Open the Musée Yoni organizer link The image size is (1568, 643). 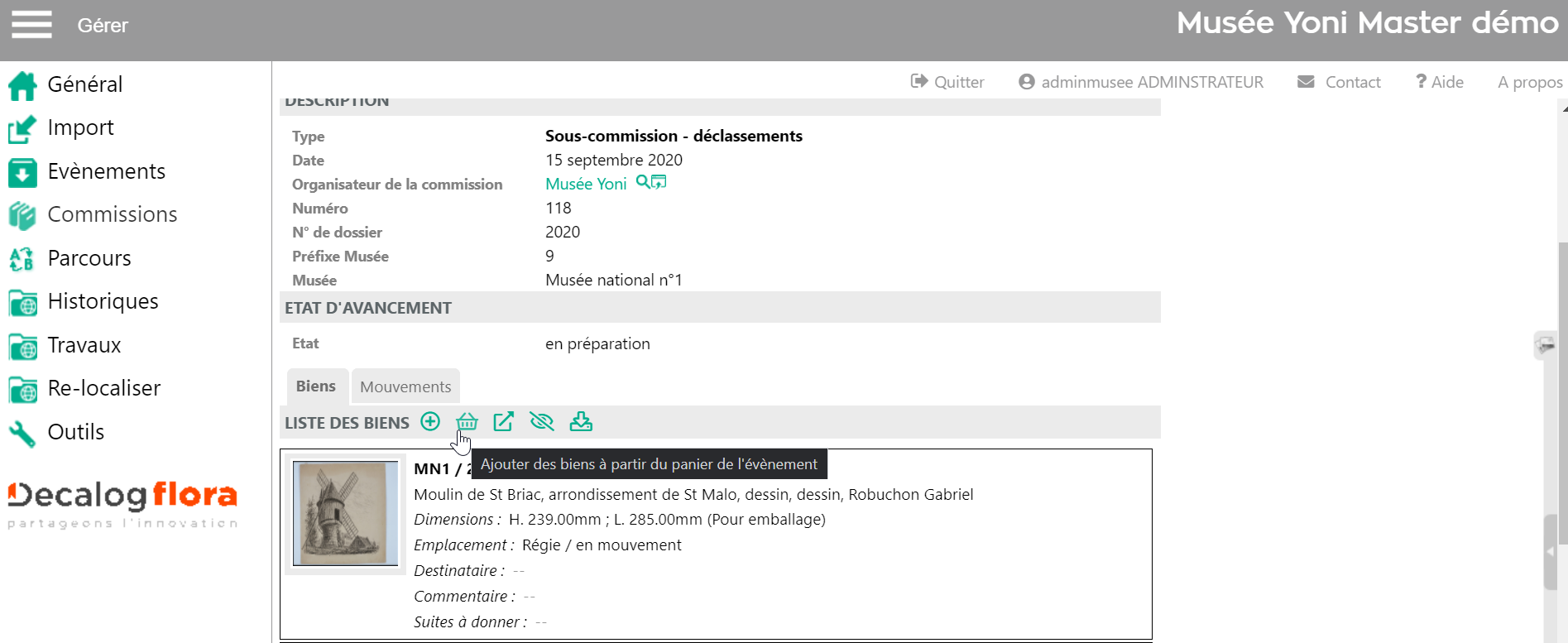tap(586, 184)
